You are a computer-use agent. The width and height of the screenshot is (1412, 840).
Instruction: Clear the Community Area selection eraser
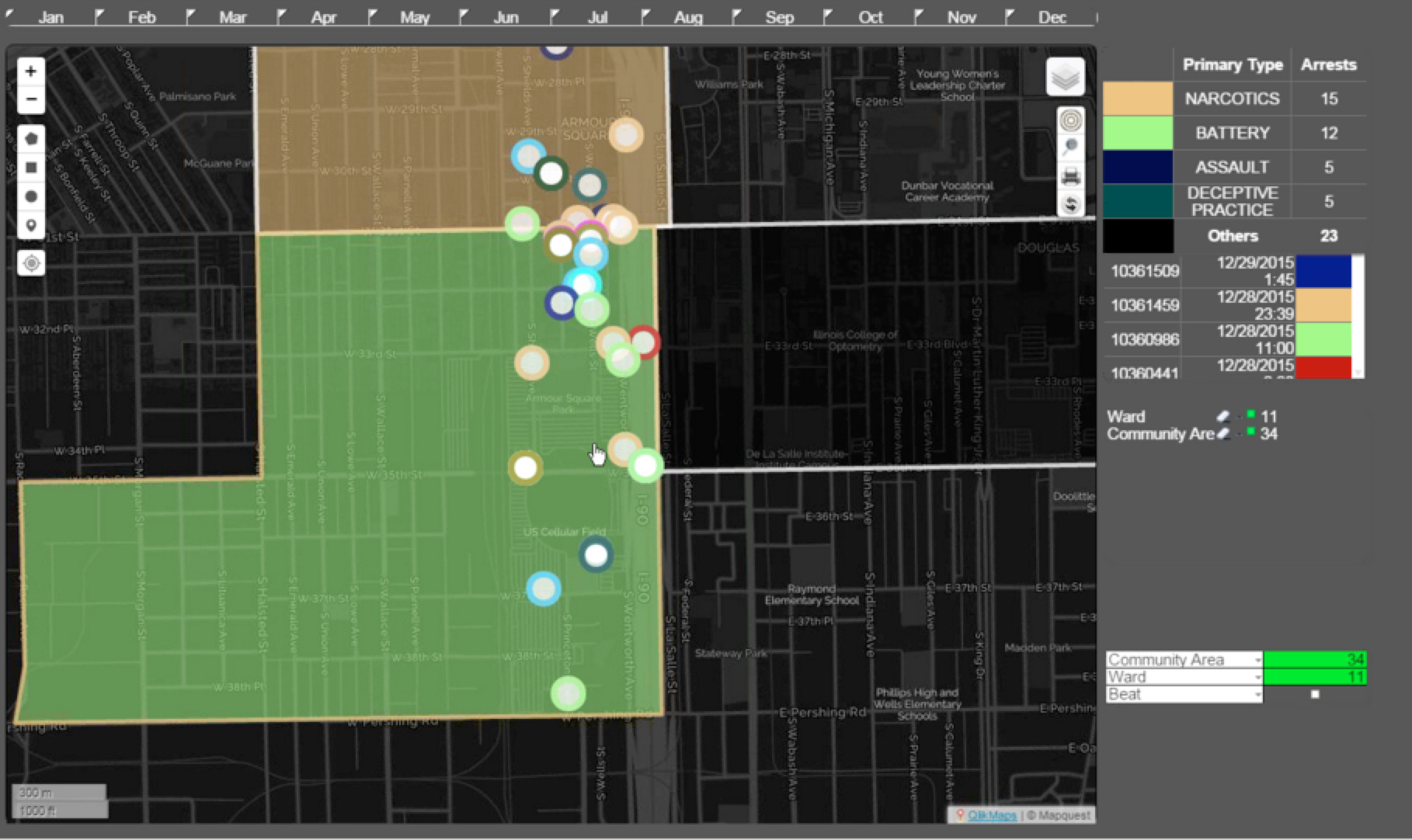(1224, 434)
